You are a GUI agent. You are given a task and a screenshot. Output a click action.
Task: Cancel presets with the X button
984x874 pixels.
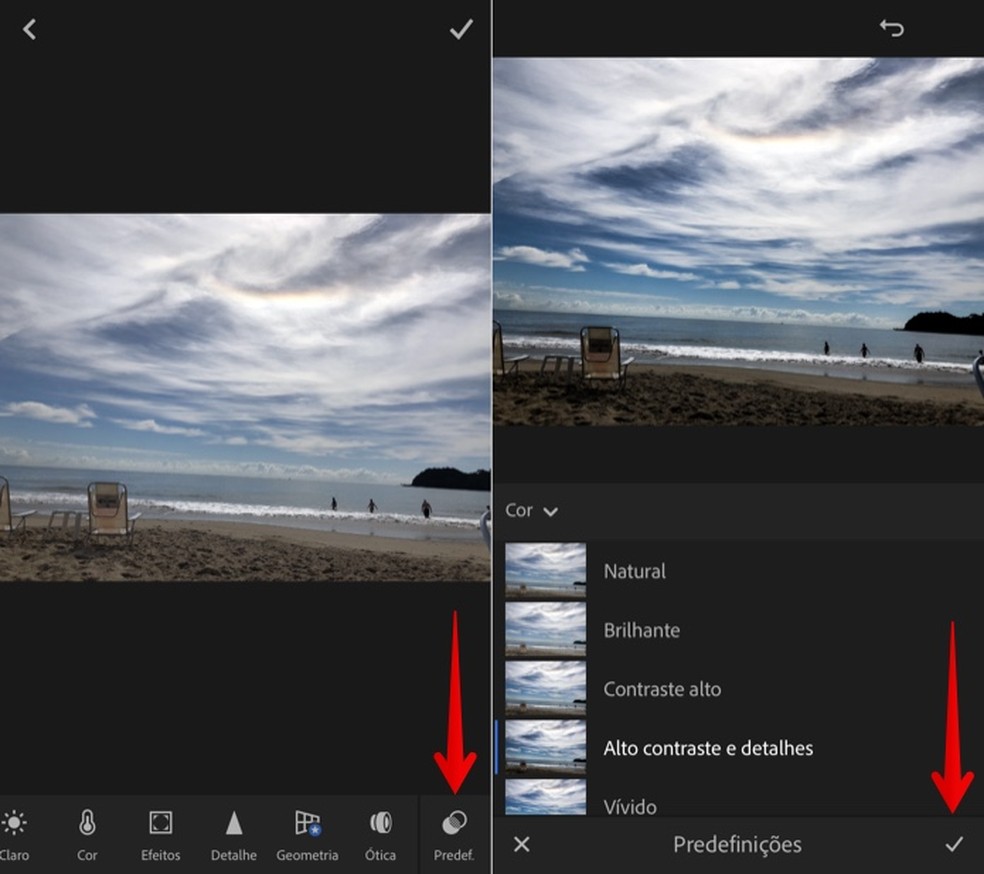tap(521, 845)
